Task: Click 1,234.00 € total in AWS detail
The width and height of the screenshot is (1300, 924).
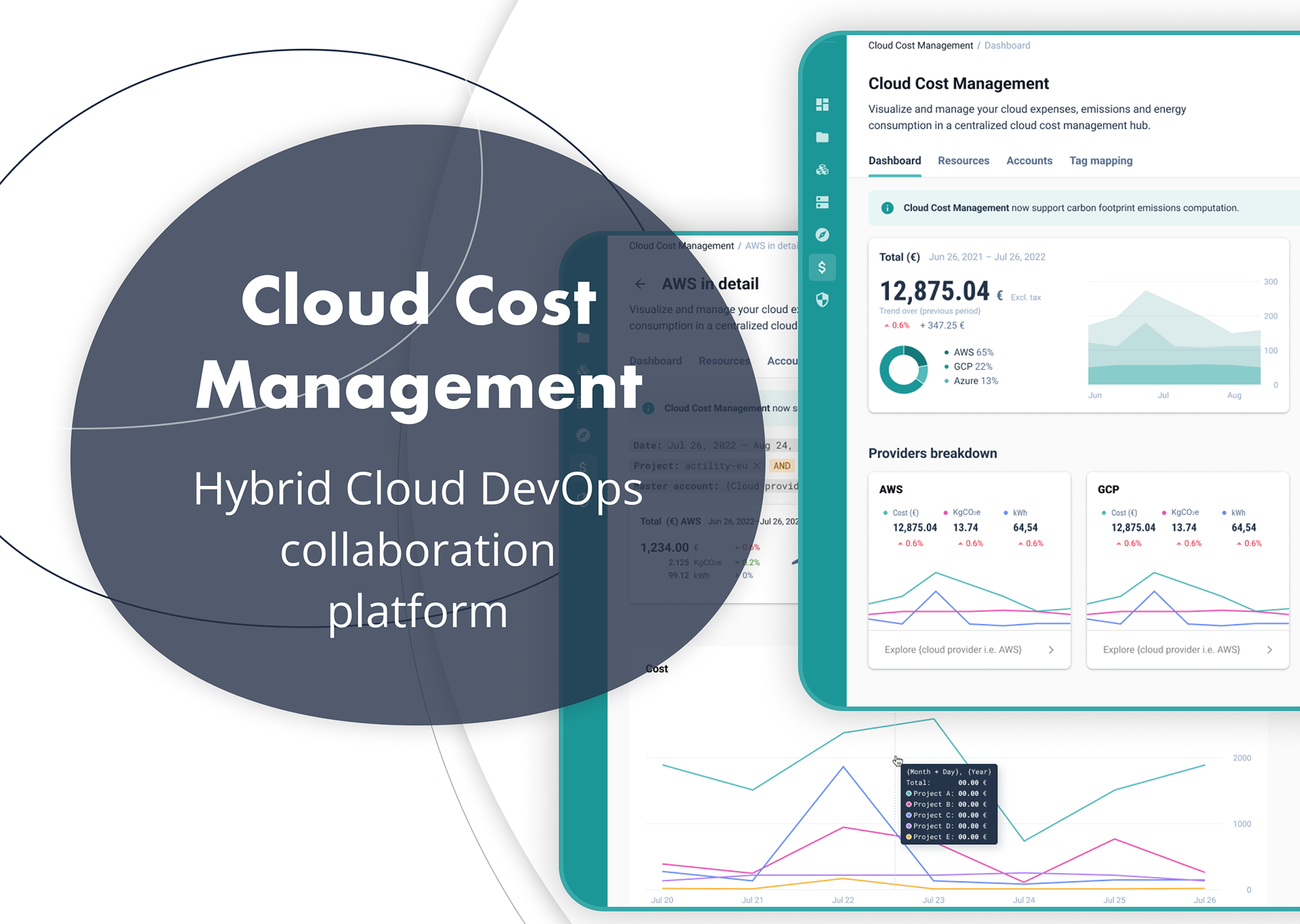Action: [x=669, y=547]
